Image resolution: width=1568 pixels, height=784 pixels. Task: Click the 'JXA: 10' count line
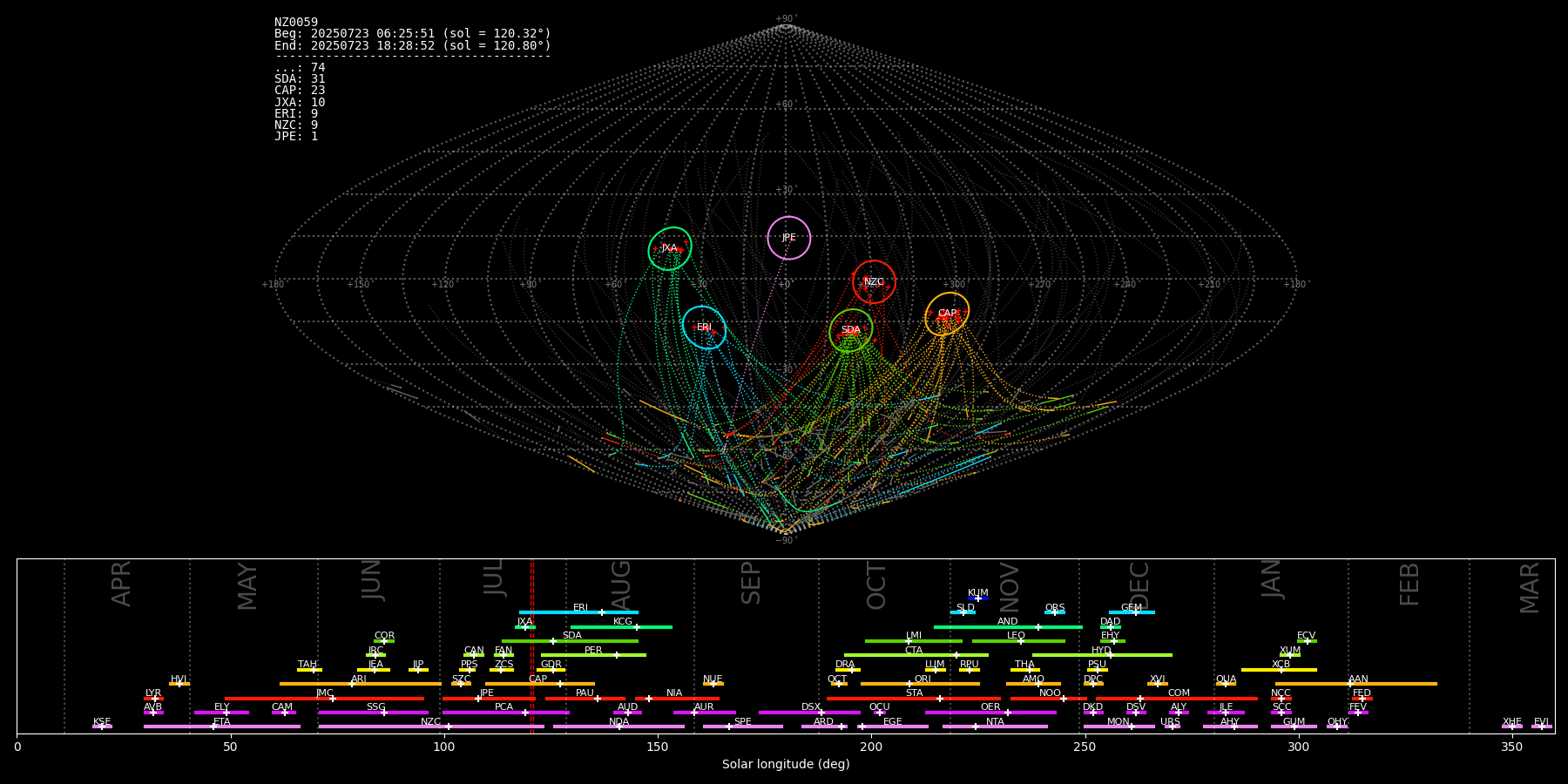[300, 103]
